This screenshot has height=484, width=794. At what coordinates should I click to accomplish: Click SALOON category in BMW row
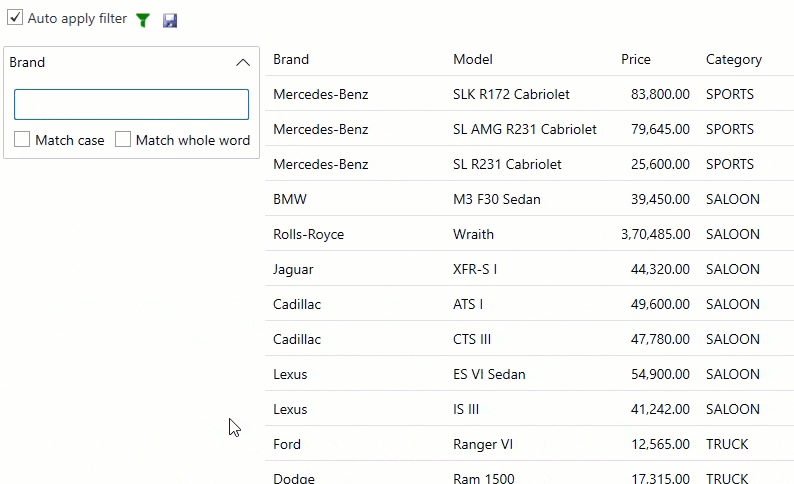pos(733,199)
